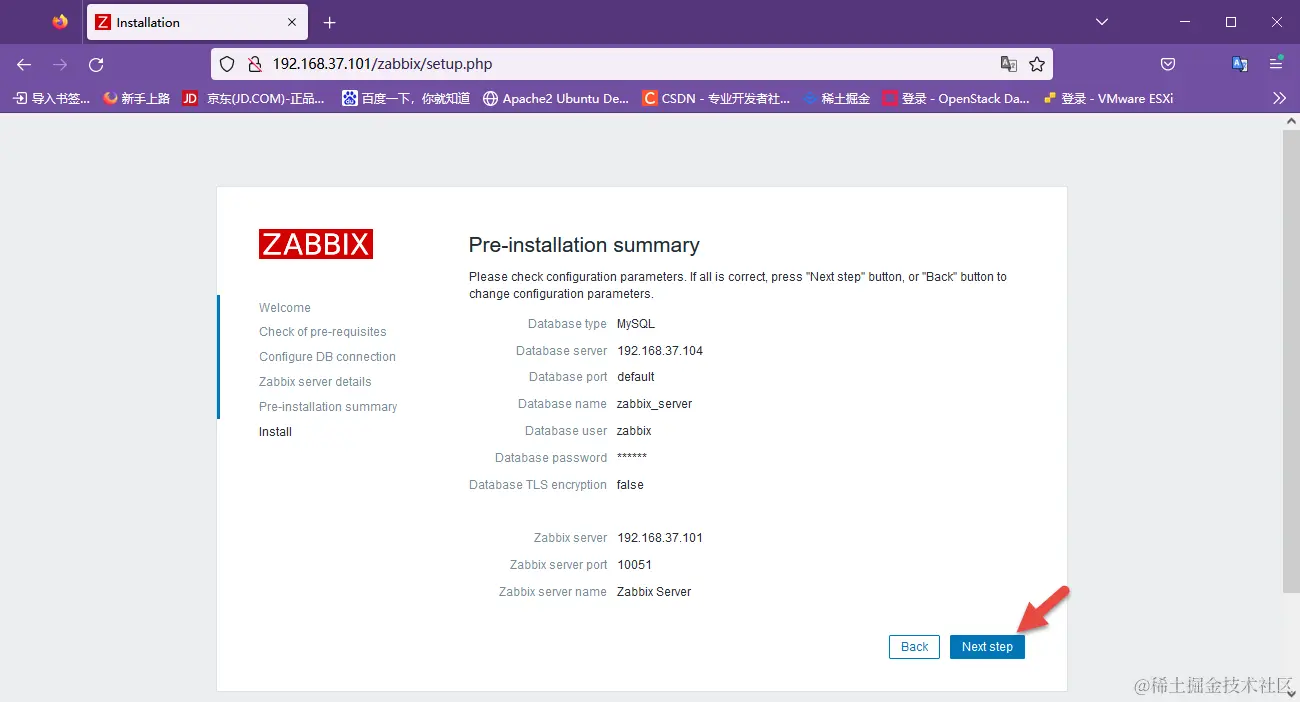Image resolution: width=1300 pixels, height=702 pixels.
Task: Click Zabbix server value 192.168.37.101
Action: click(660, 538)
